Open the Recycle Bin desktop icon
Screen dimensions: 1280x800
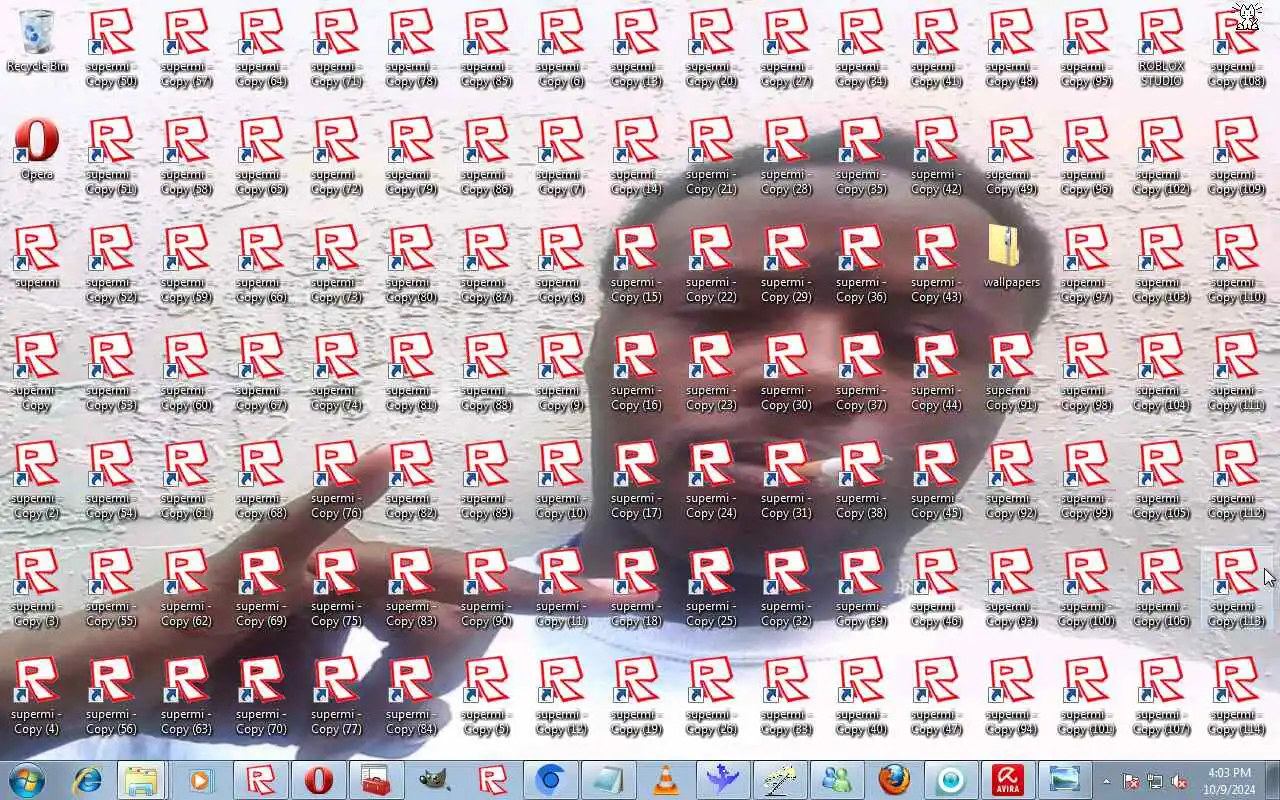37,41
